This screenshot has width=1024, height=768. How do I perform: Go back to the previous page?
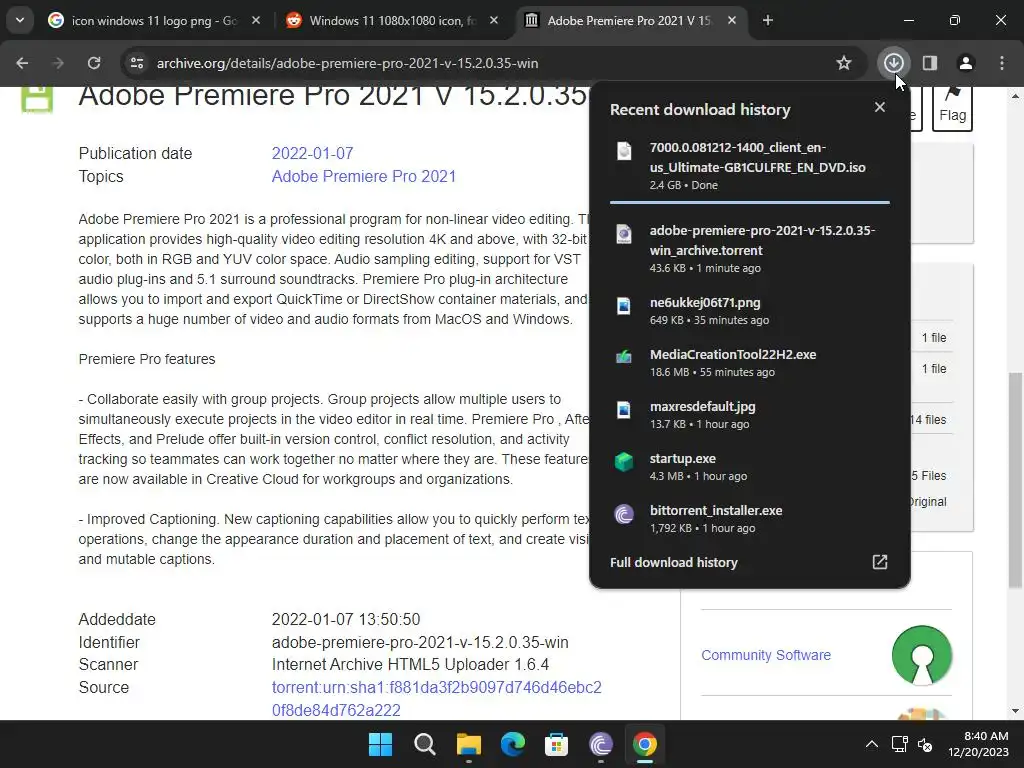tap(22, 63)
